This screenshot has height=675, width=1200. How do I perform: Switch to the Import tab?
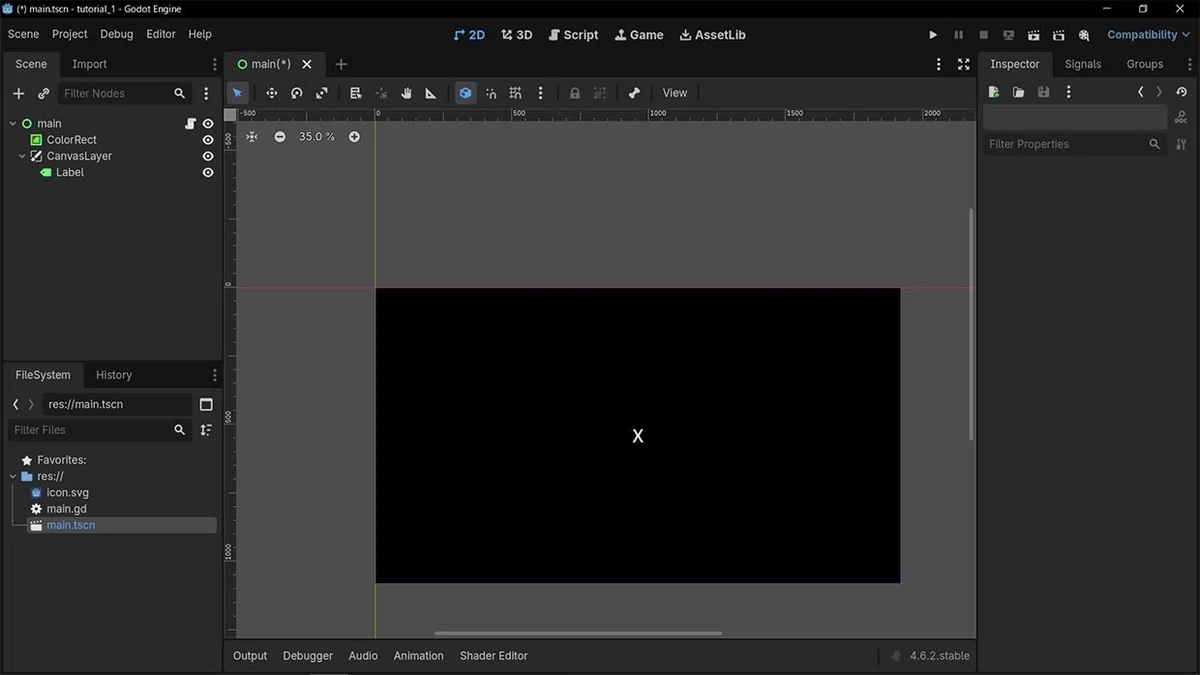[89, 64]
